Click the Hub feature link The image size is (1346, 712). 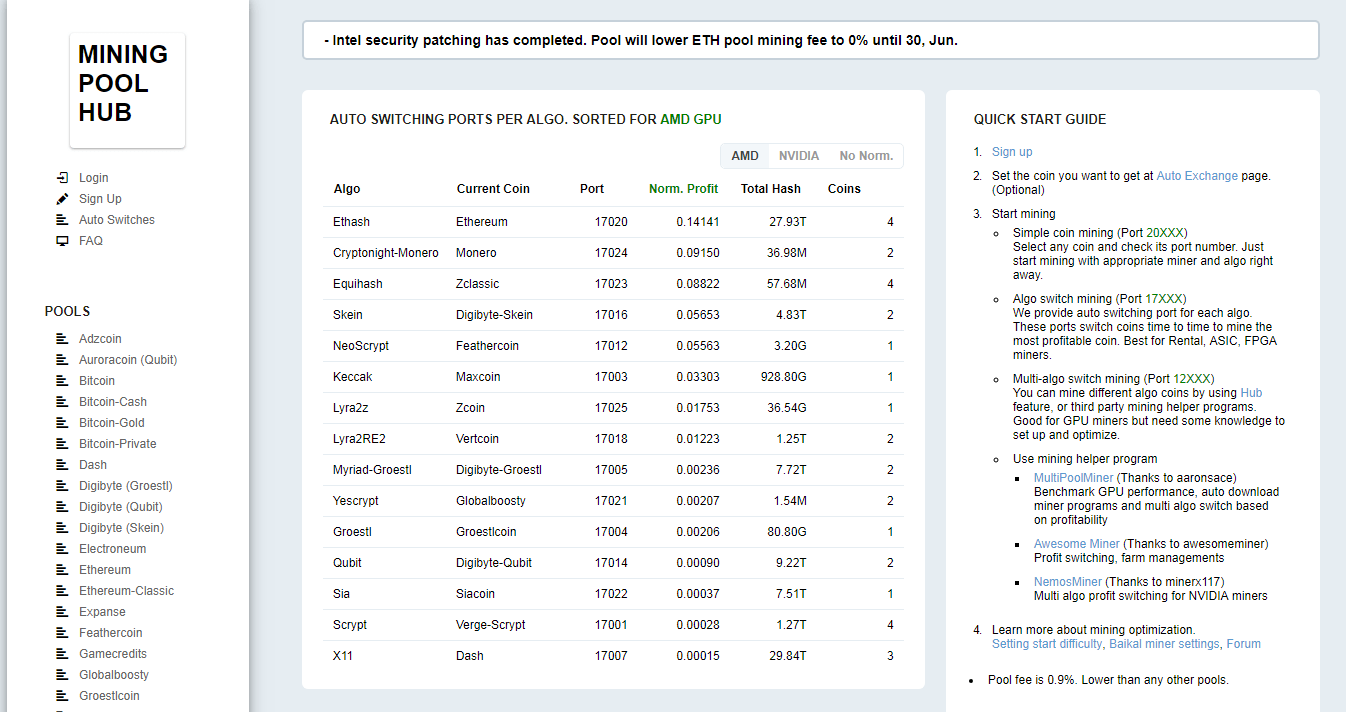1251,393
